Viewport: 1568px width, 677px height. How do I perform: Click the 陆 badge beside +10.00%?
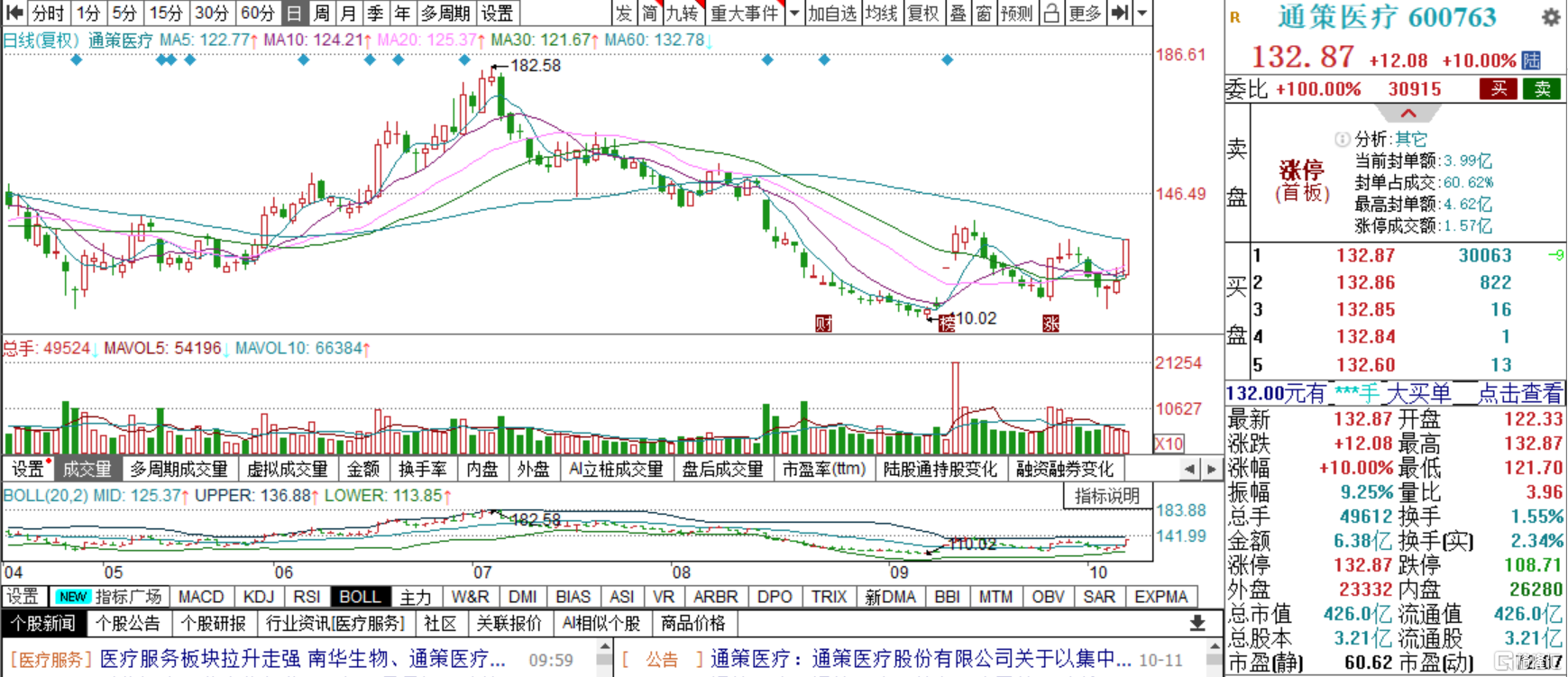1531,60
